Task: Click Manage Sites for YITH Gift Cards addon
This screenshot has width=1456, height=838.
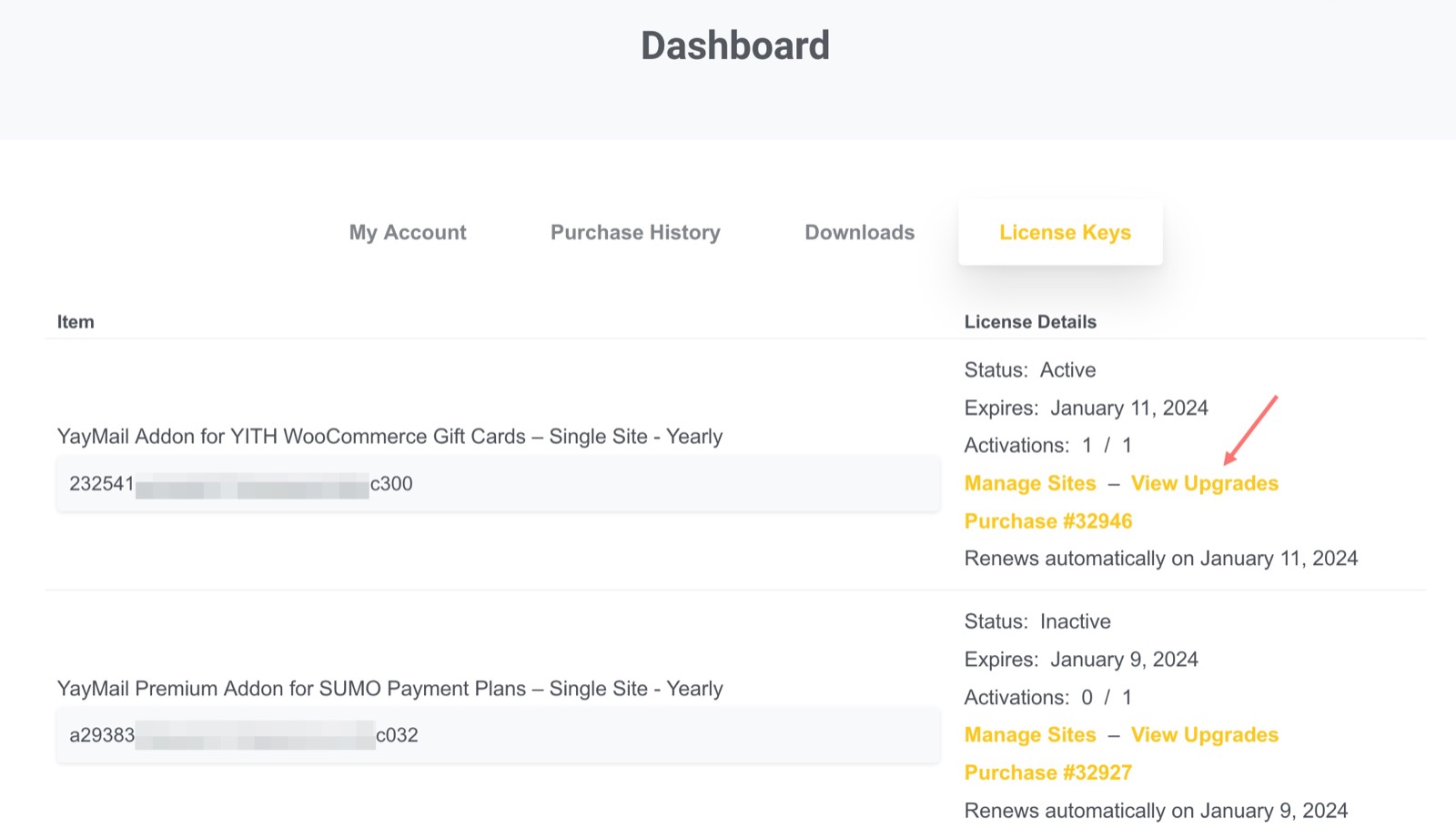Action: (x=1030, y=484)
